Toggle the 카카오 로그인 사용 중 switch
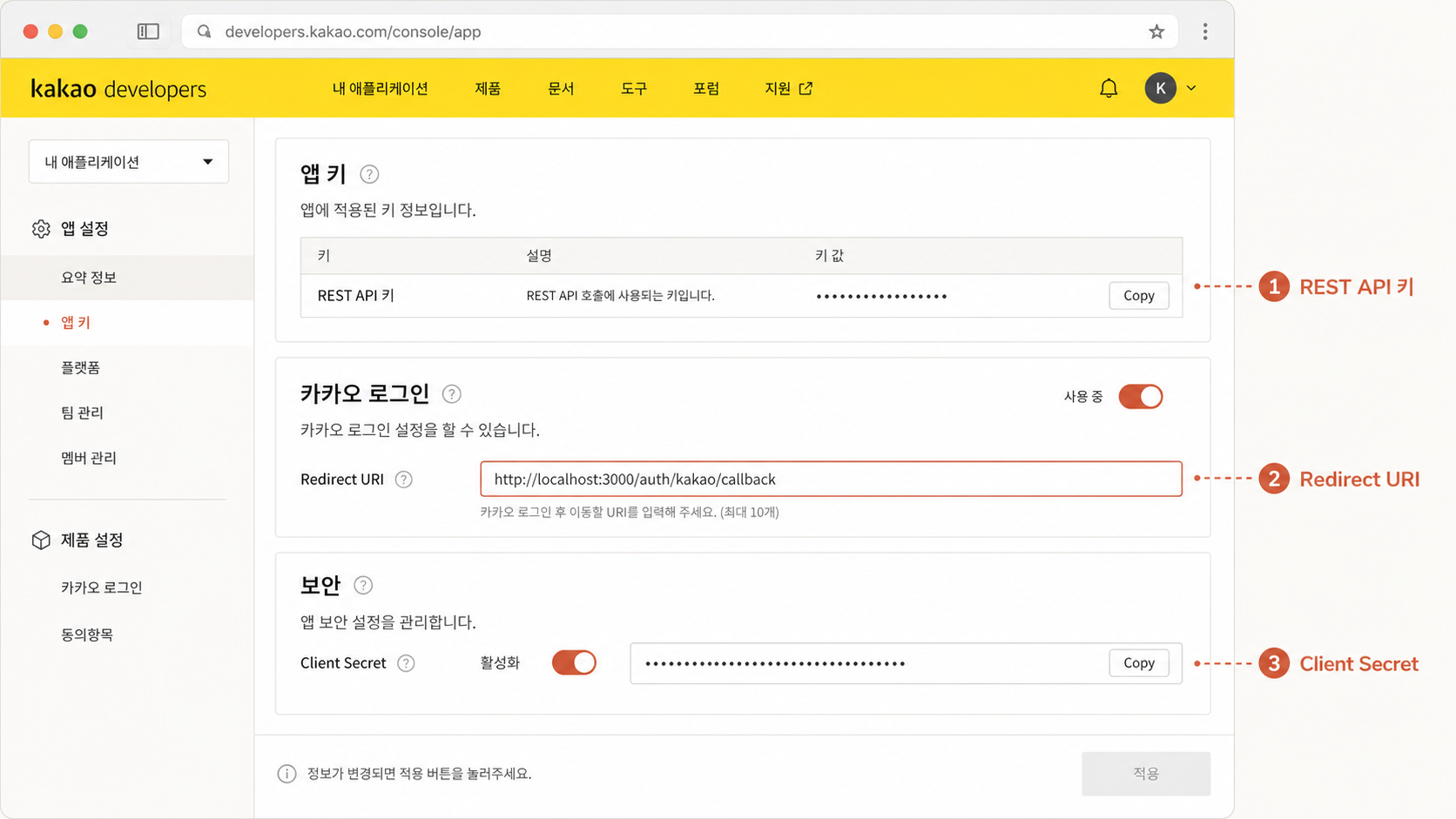Screen dimensions: 1456x819 [1140, 397]
